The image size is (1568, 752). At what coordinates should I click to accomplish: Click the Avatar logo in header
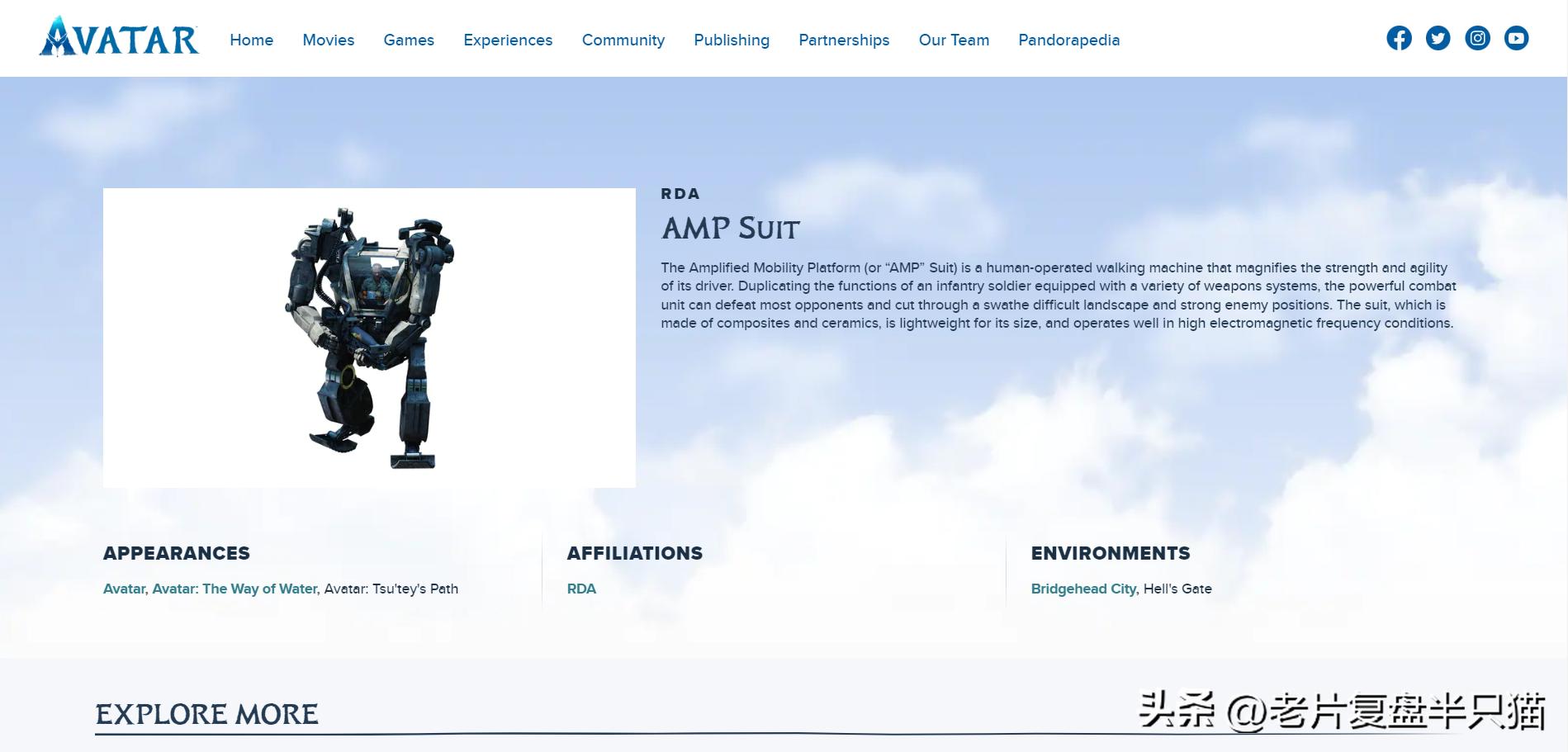coord(119,38)
